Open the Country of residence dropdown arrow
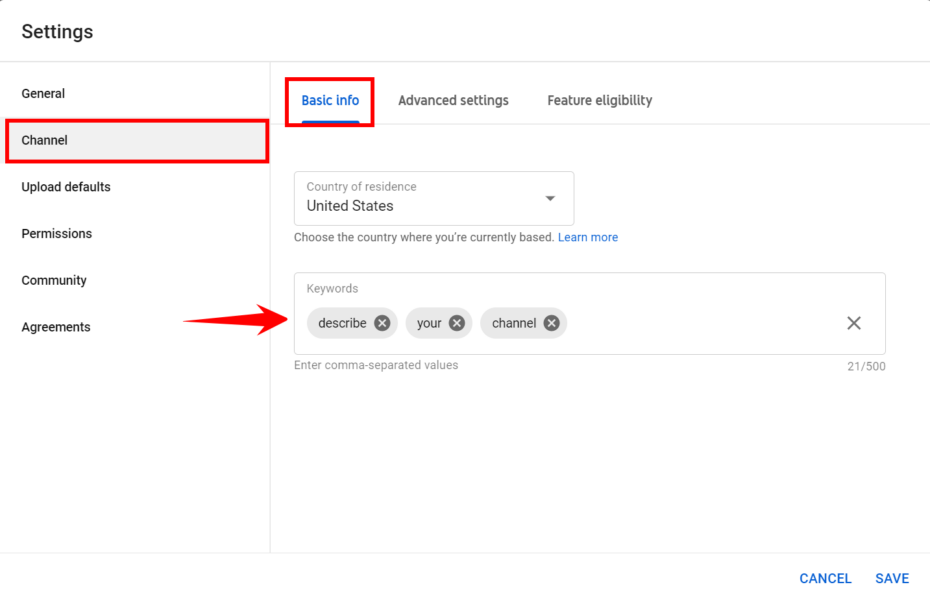Image resolution: width=930 pixels, height=600 pixels. pos(549,198)
